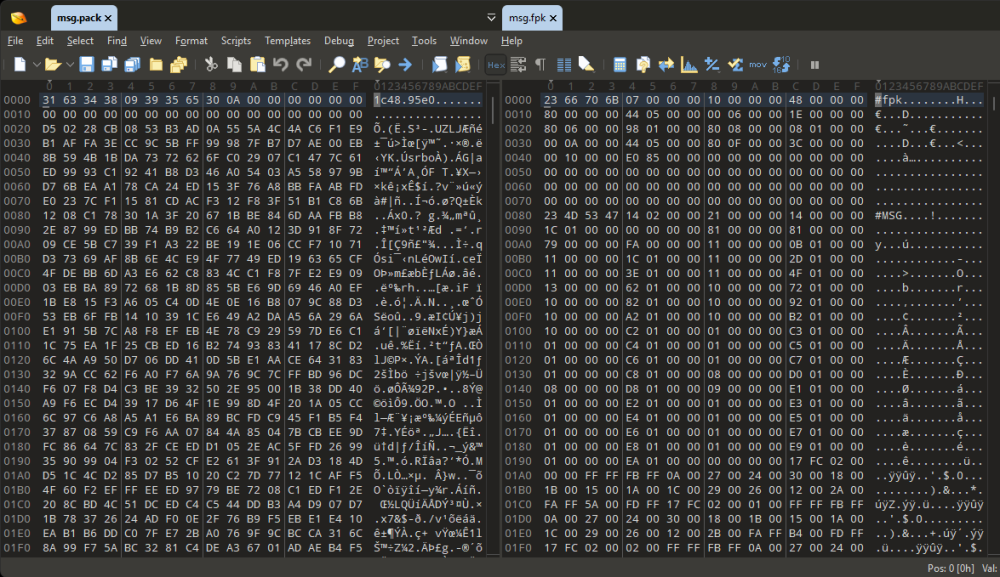The height and width of the screenshot is (577, 1000).
Task: Expand the Open file dropdown arrow
Action: (70, 64)
